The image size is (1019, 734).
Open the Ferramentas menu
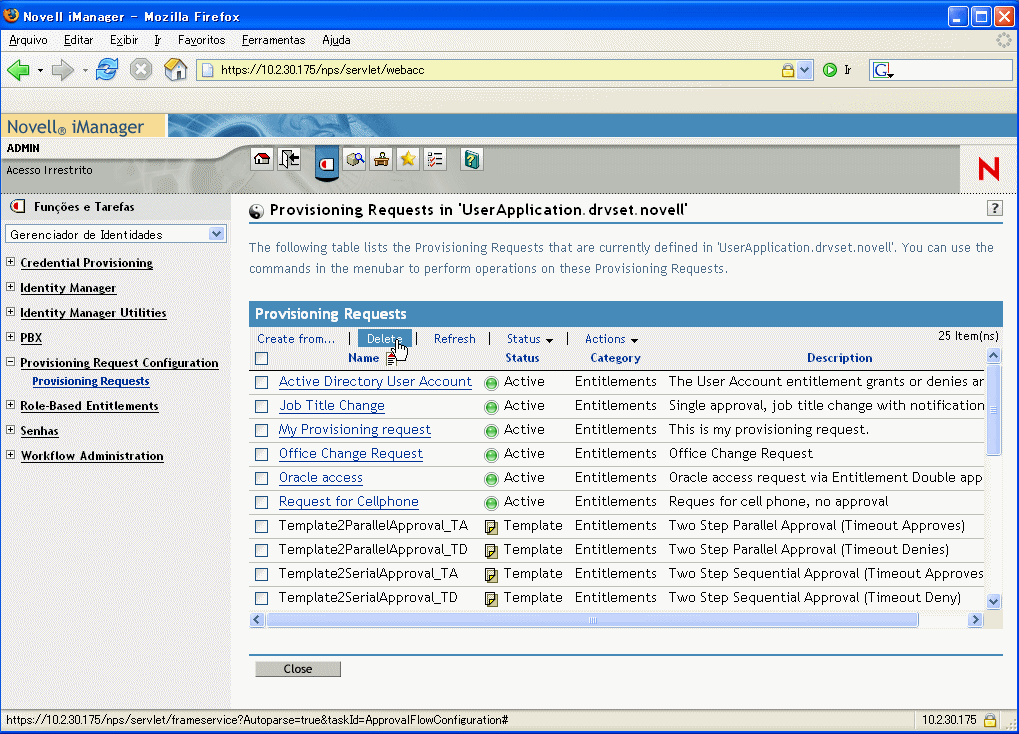point(273,40)
